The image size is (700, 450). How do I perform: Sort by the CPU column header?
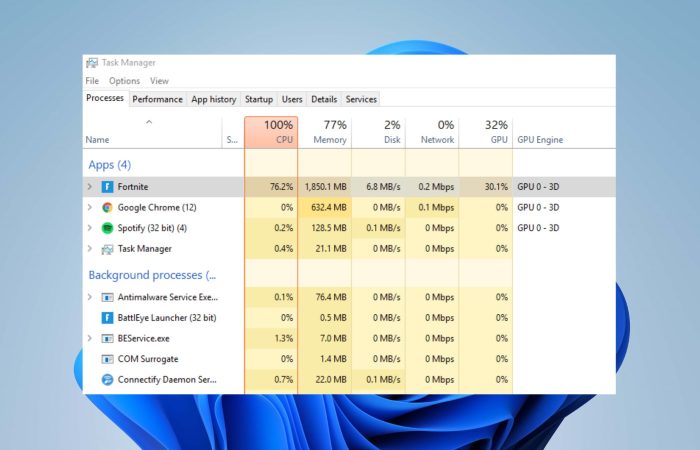pos(271,132)
